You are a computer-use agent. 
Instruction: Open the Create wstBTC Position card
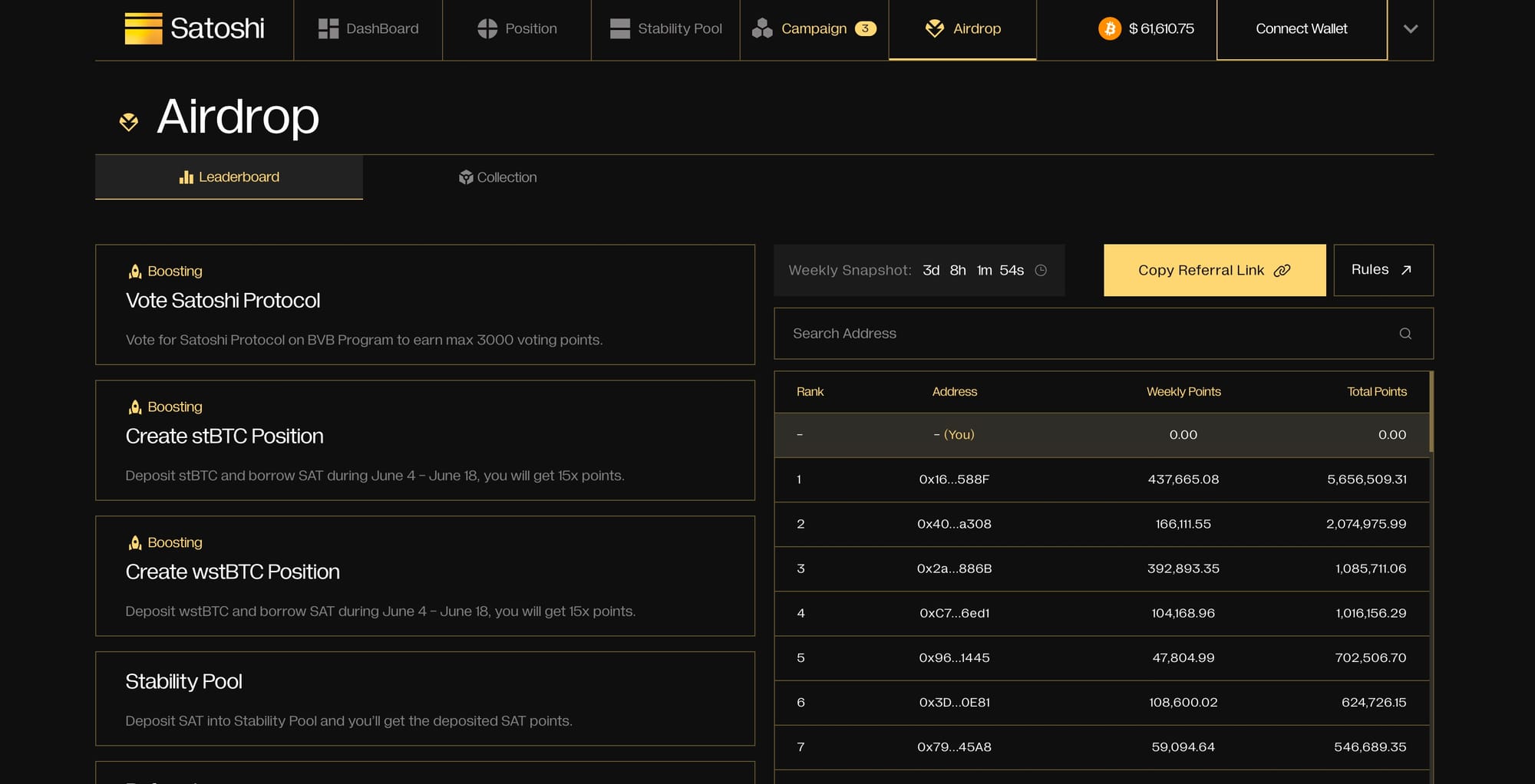(425, 576)
